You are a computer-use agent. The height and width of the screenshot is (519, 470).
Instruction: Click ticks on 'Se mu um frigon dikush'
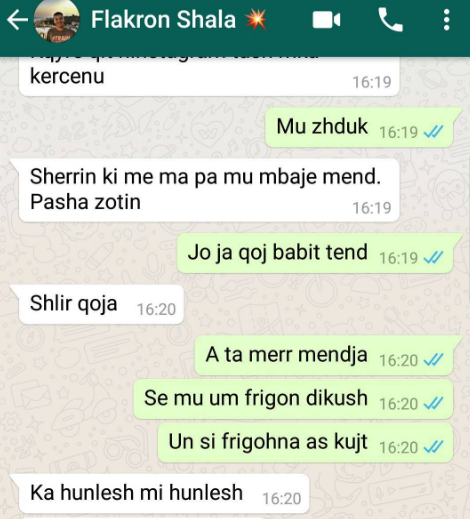pos(433,404)
